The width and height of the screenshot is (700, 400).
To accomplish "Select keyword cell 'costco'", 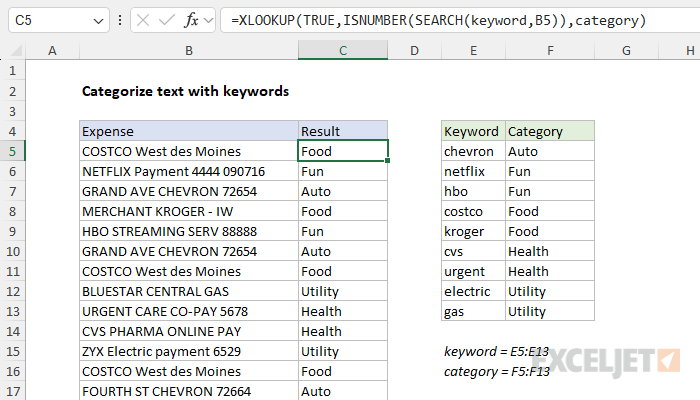I will click(x=473, y=211).
